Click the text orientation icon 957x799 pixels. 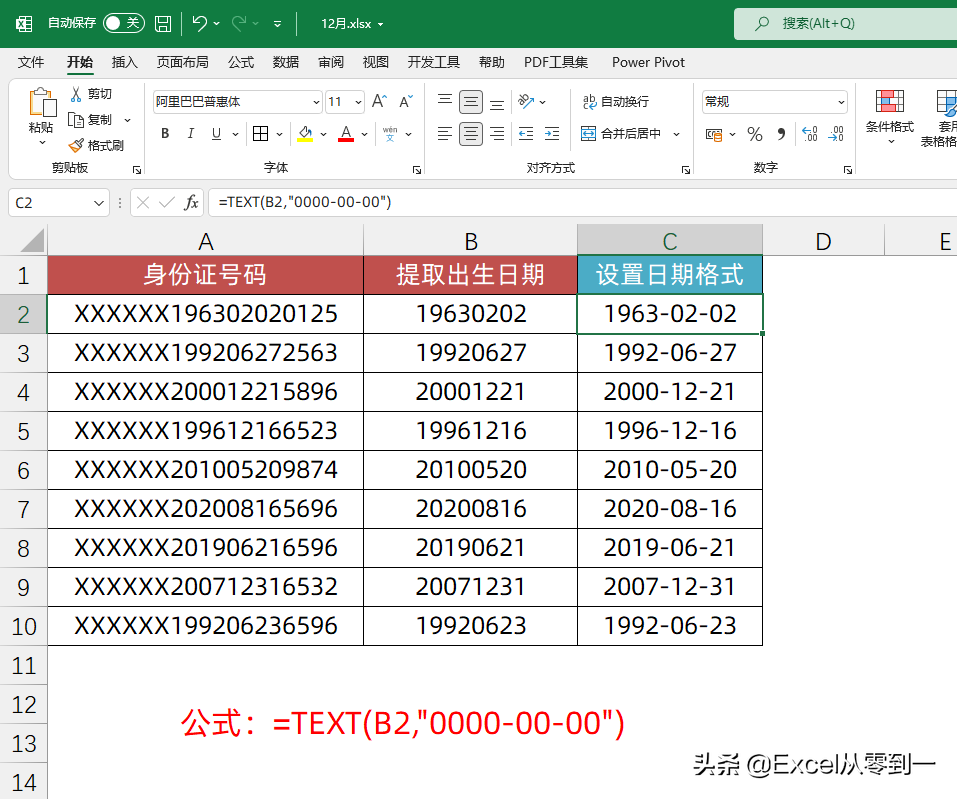tap(526, 101)
